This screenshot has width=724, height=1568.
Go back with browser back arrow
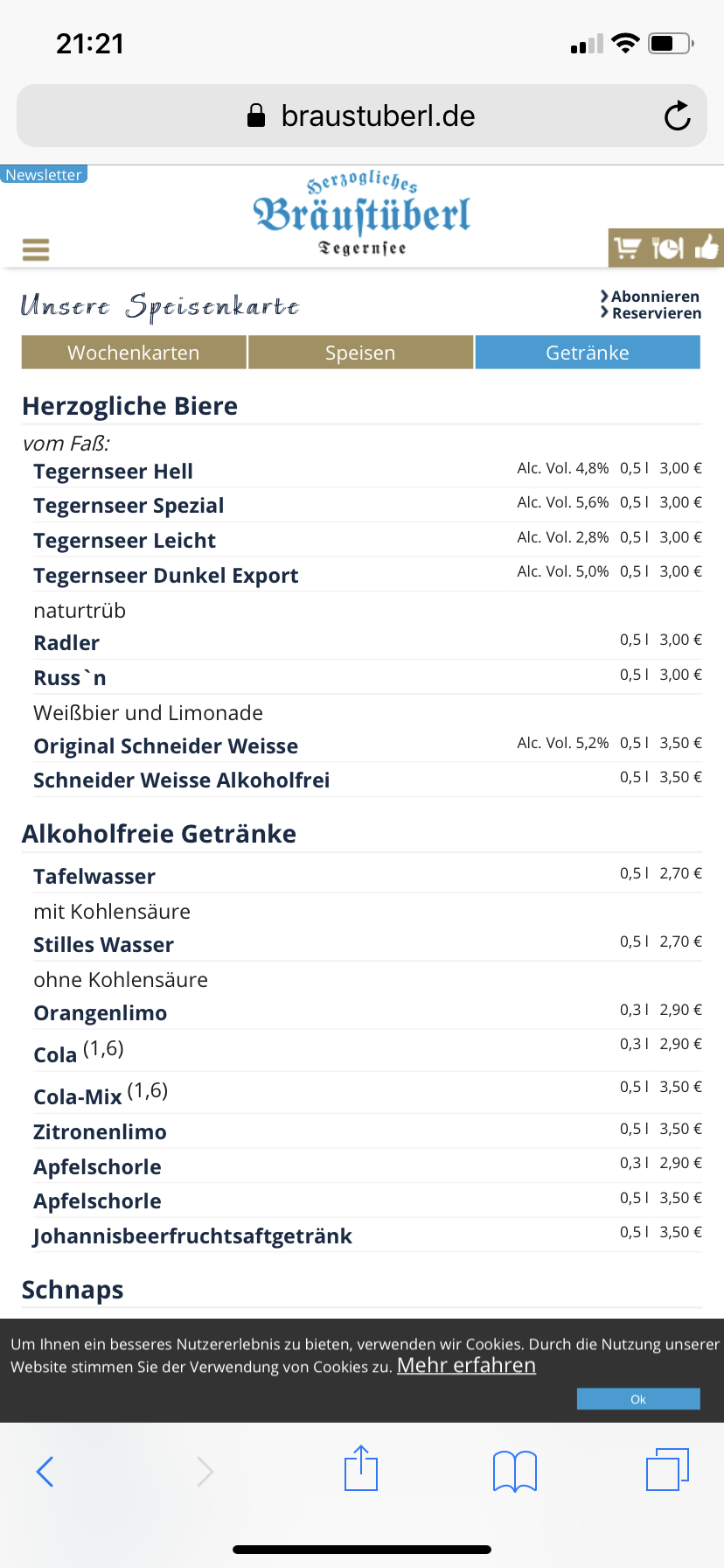45,1471
